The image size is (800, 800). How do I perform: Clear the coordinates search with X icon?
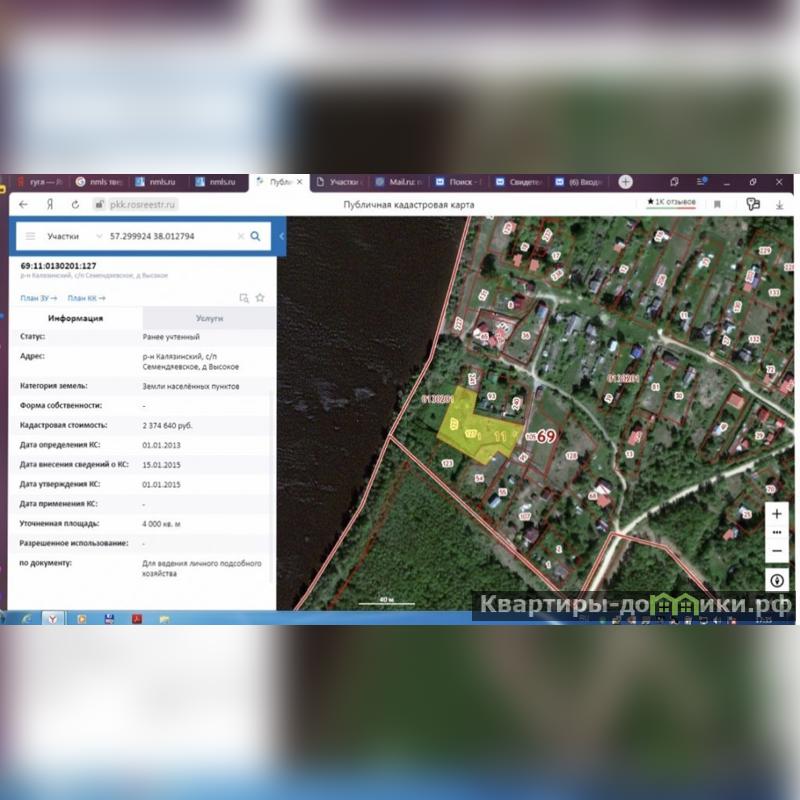(240, 236)
